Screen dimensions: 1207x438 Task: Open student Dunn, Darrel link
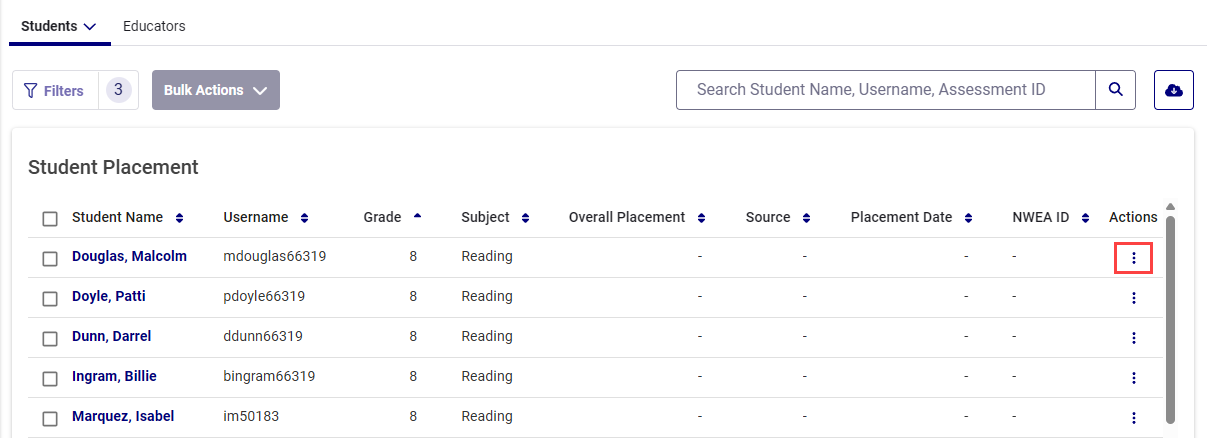(112, 336)
